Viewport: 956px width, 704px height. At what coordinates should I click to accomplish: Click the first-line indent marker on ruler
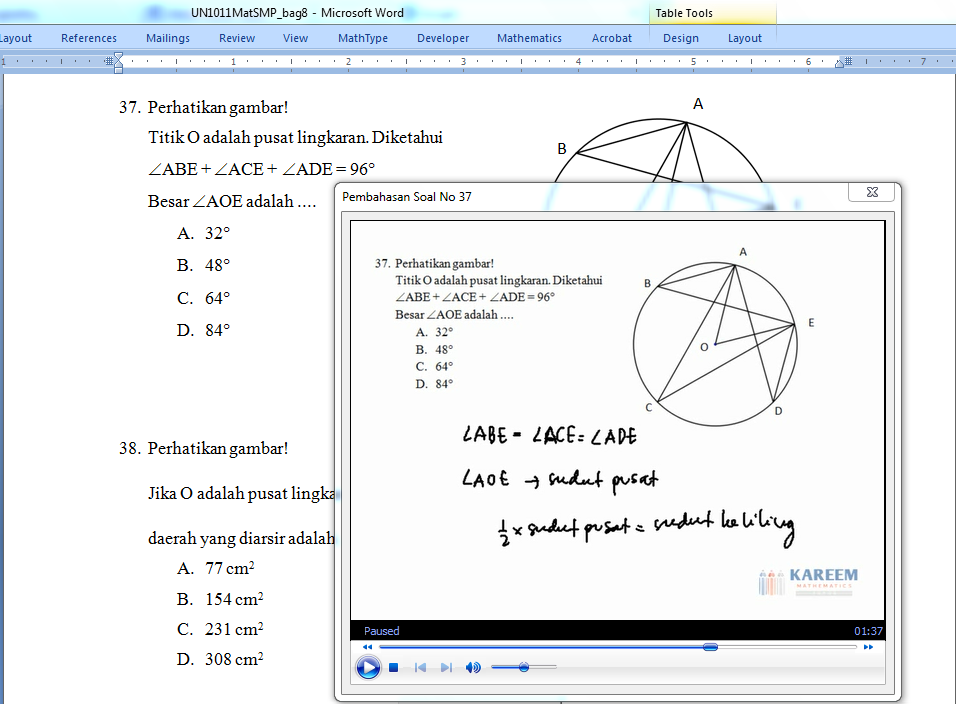[119, 57]
